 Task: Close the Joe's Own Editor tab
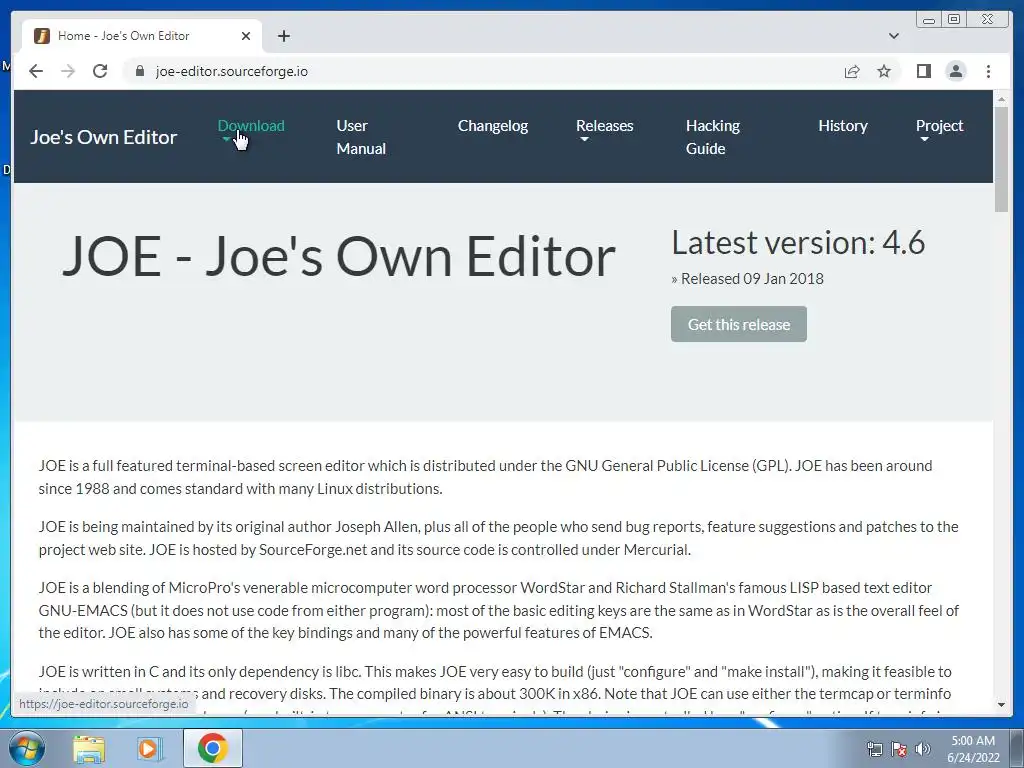(246, 36)
